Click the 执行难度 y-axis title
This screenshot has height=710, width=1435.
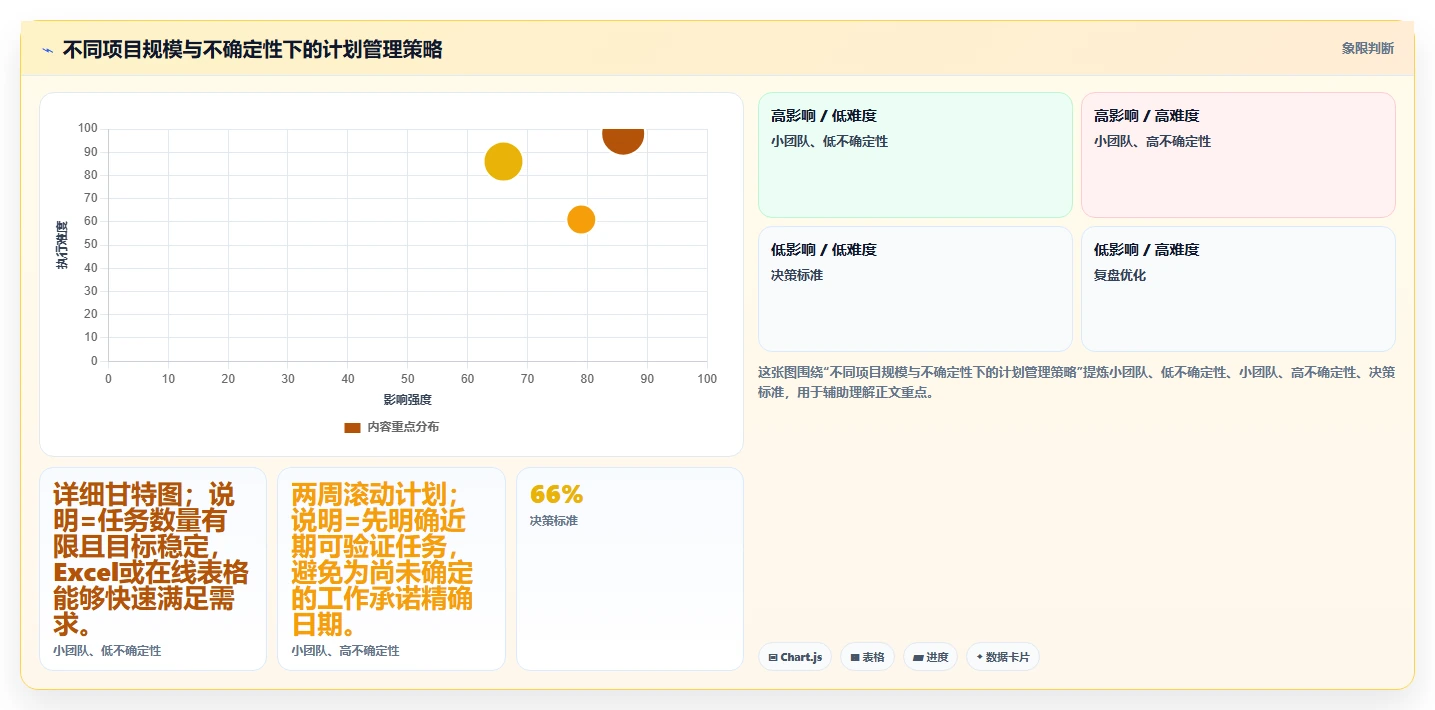[x=63, y=245]
